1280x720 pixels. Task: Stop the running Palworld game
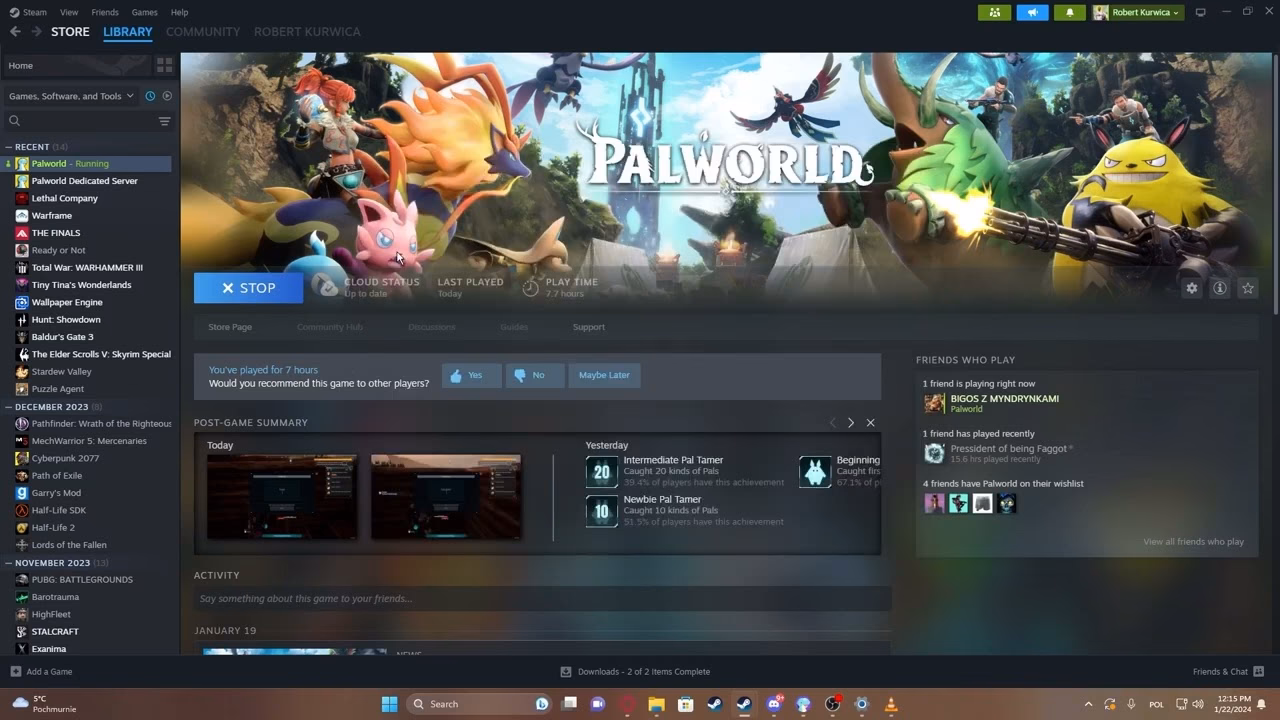point(248,288)
